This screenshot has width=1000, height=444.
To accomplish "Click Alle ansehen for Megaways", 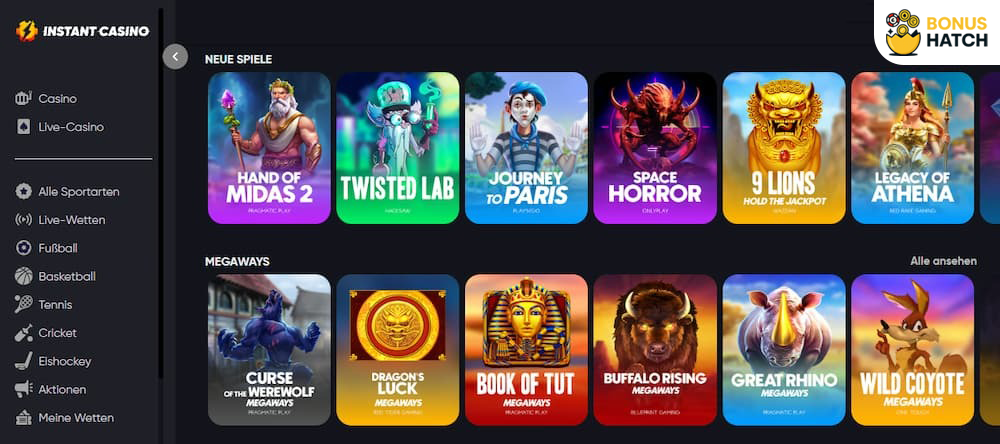I will pos(943,261).
